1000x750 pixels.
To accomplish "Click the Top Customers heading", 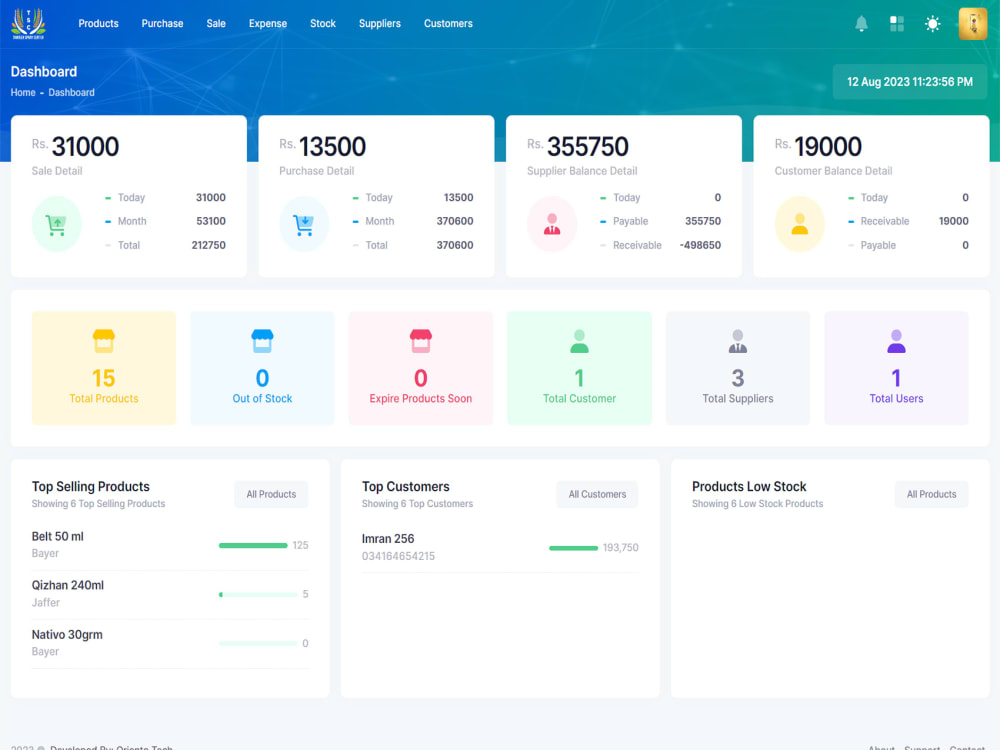I will (406, 487).
